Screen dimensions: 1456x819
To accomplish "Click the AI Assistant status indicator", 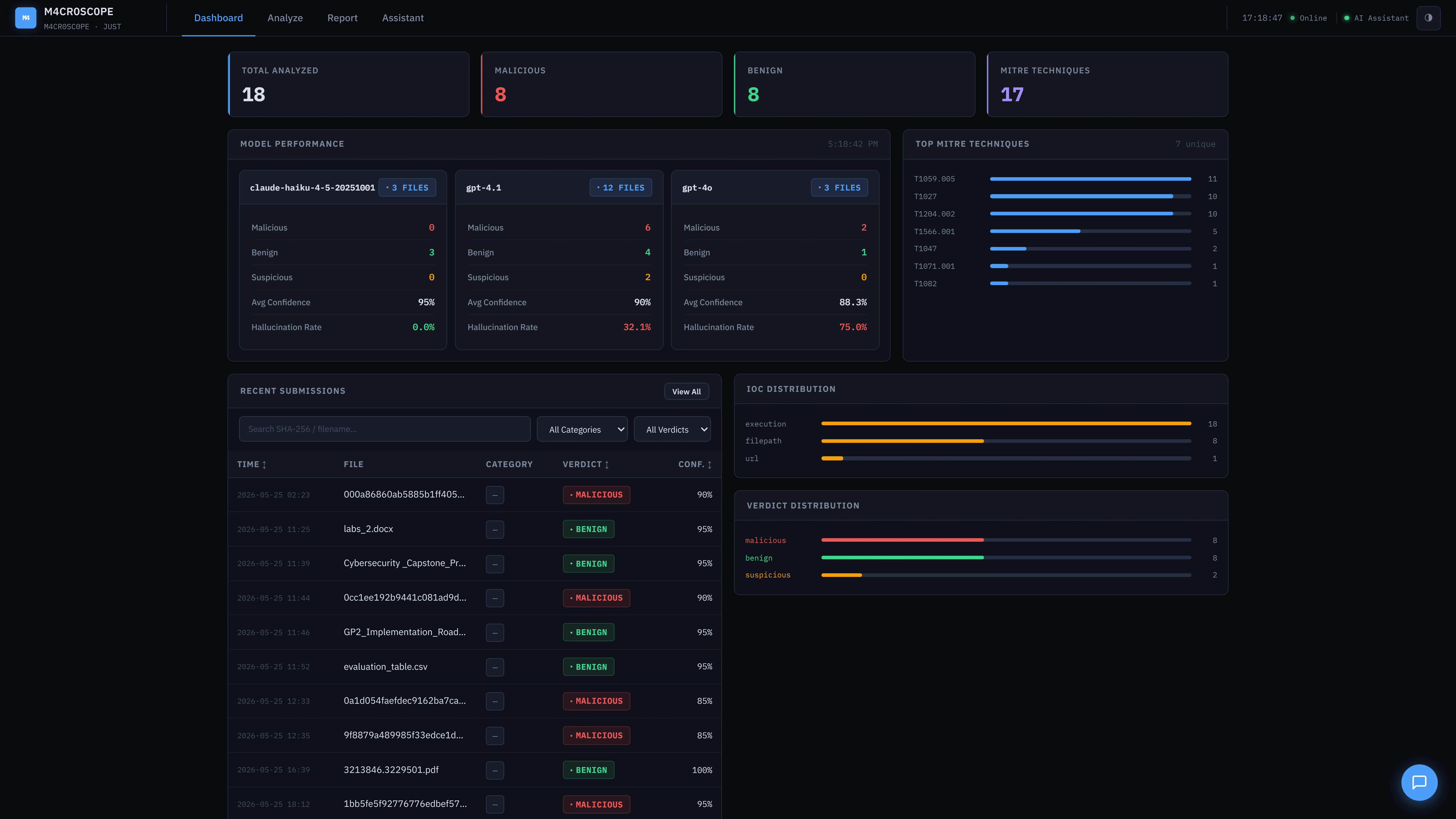I will coord(1376,18).
